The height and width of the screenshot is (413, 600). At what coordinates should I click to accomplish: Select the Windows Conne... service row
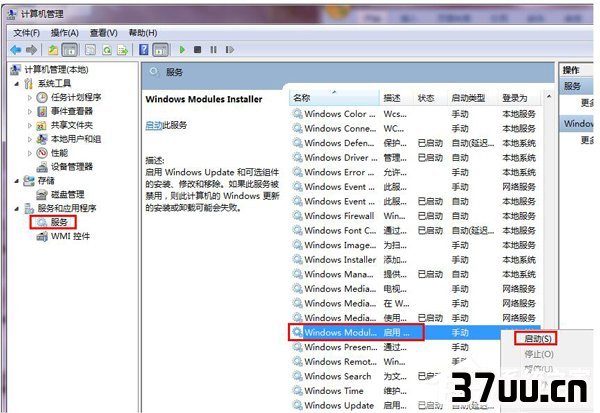point(415,129)
